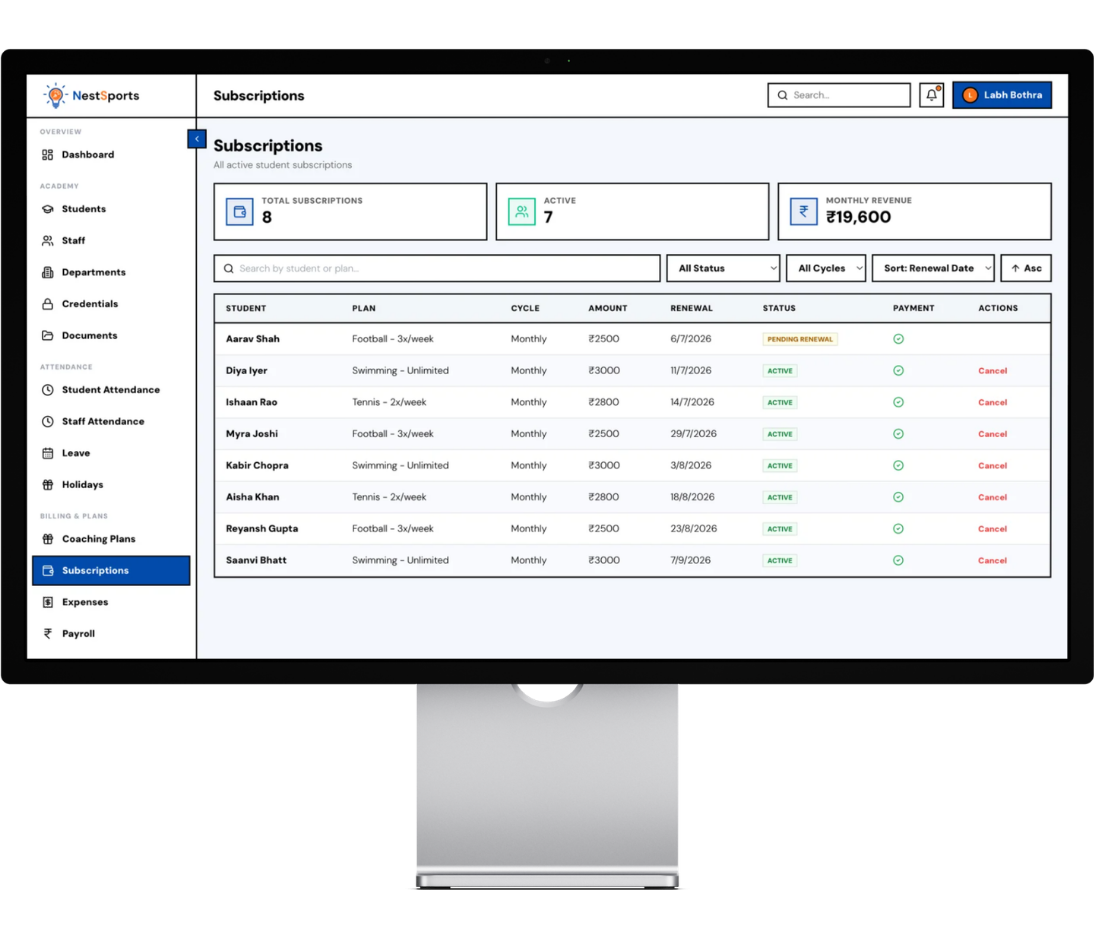
Task: Click the Amount column header
Action: click(608, 308)
